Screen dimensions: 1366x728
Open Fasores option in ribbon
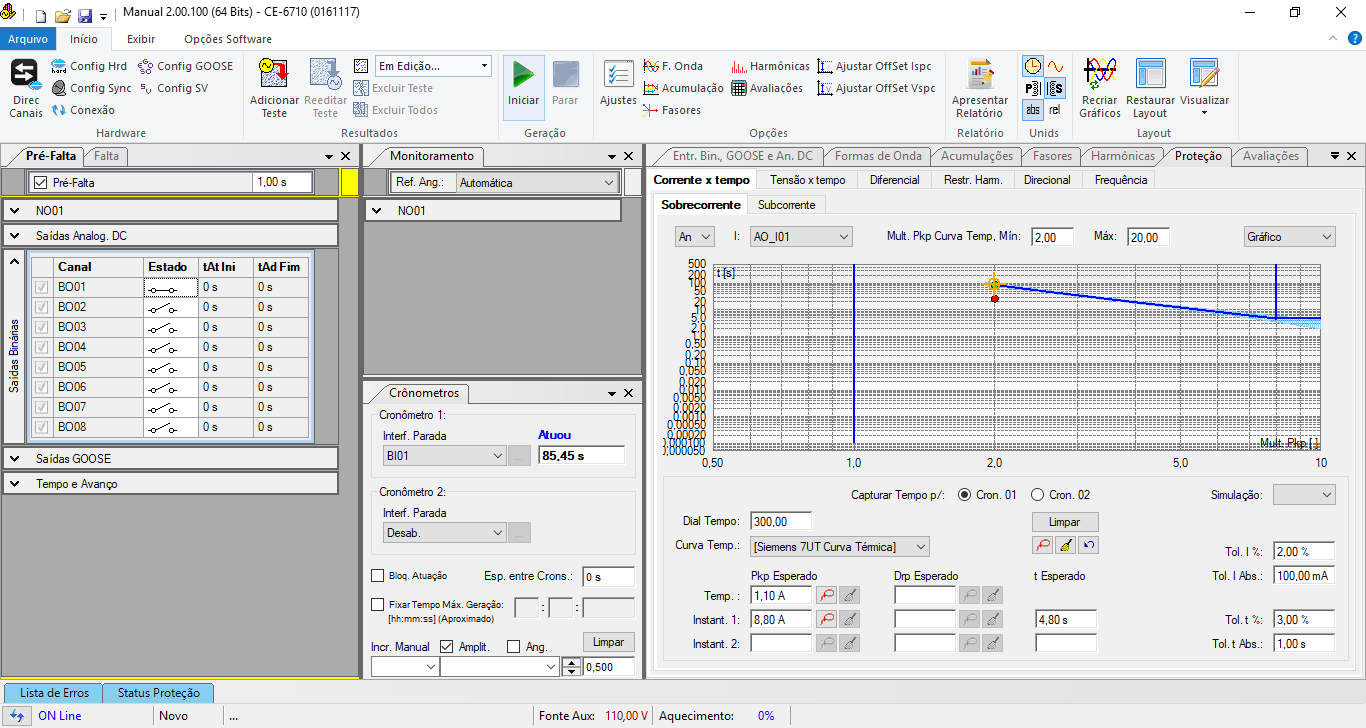tap(673, 110)
